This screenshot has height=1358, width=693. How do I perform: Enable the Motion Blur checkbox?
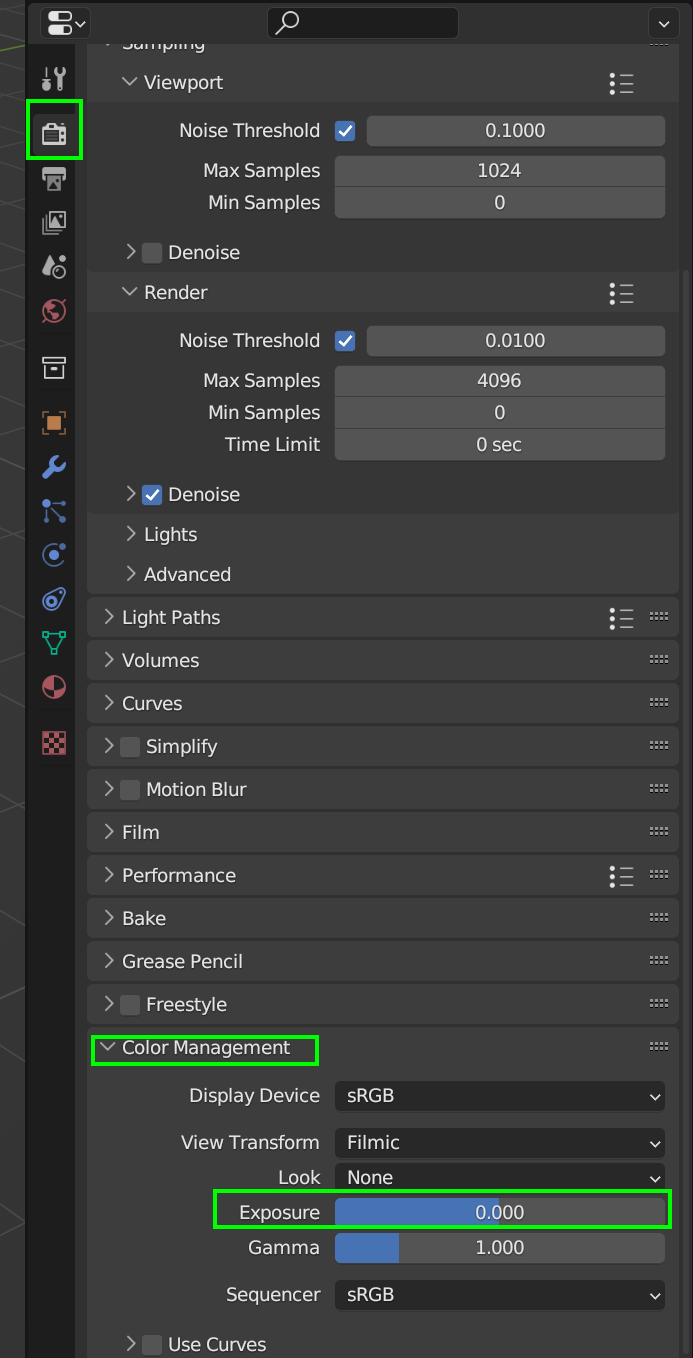pyautogui.click(x=130, y=790)
